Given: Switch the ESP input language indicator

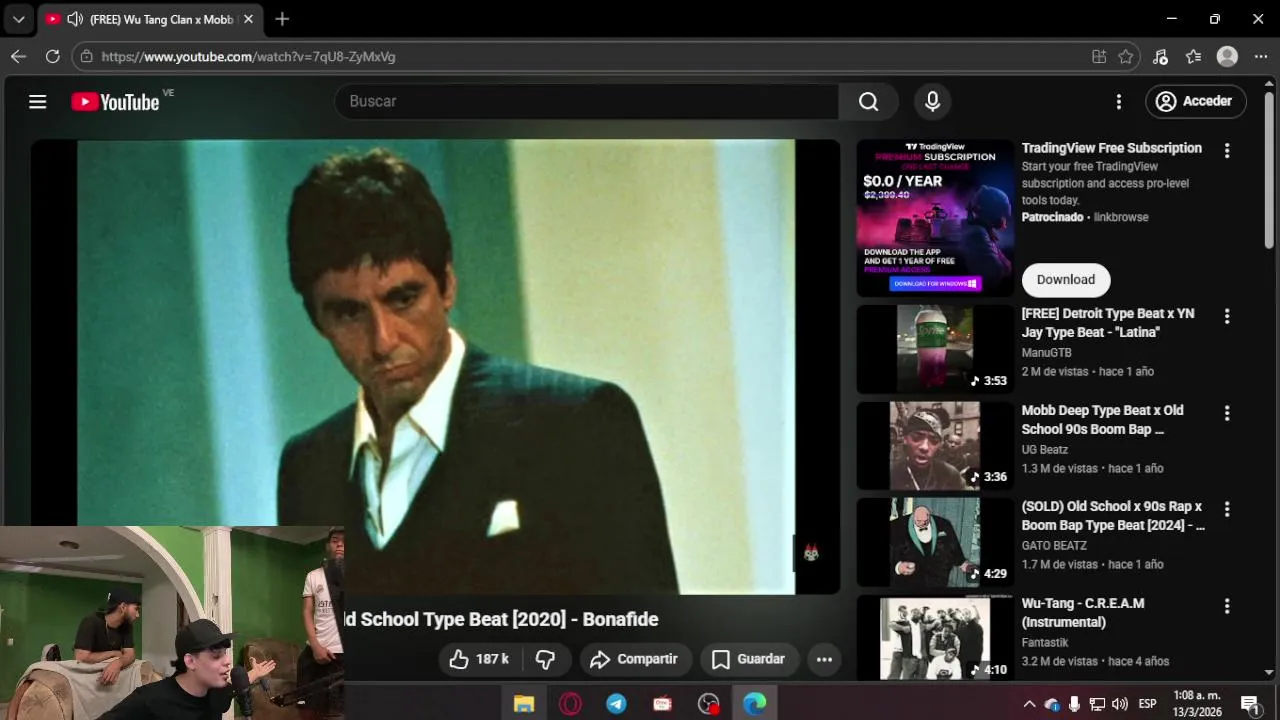Looking at the screenshot, I should tap(1148, 704).
